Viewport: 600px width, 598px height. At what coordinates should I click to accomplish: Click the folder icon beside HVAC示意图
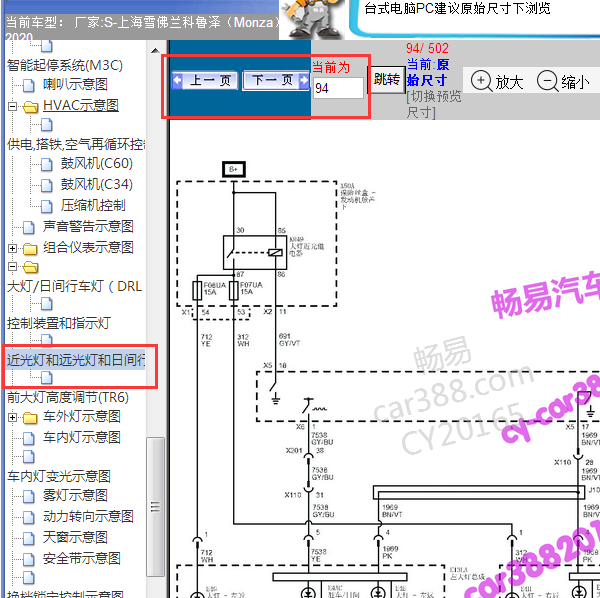(30, 107)
